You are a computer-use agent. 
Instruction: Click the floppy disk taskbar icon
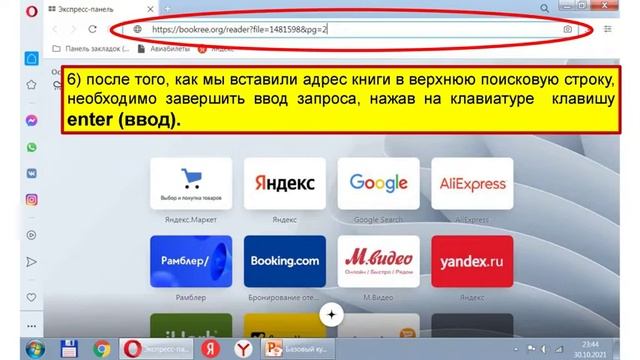point(69,349)
